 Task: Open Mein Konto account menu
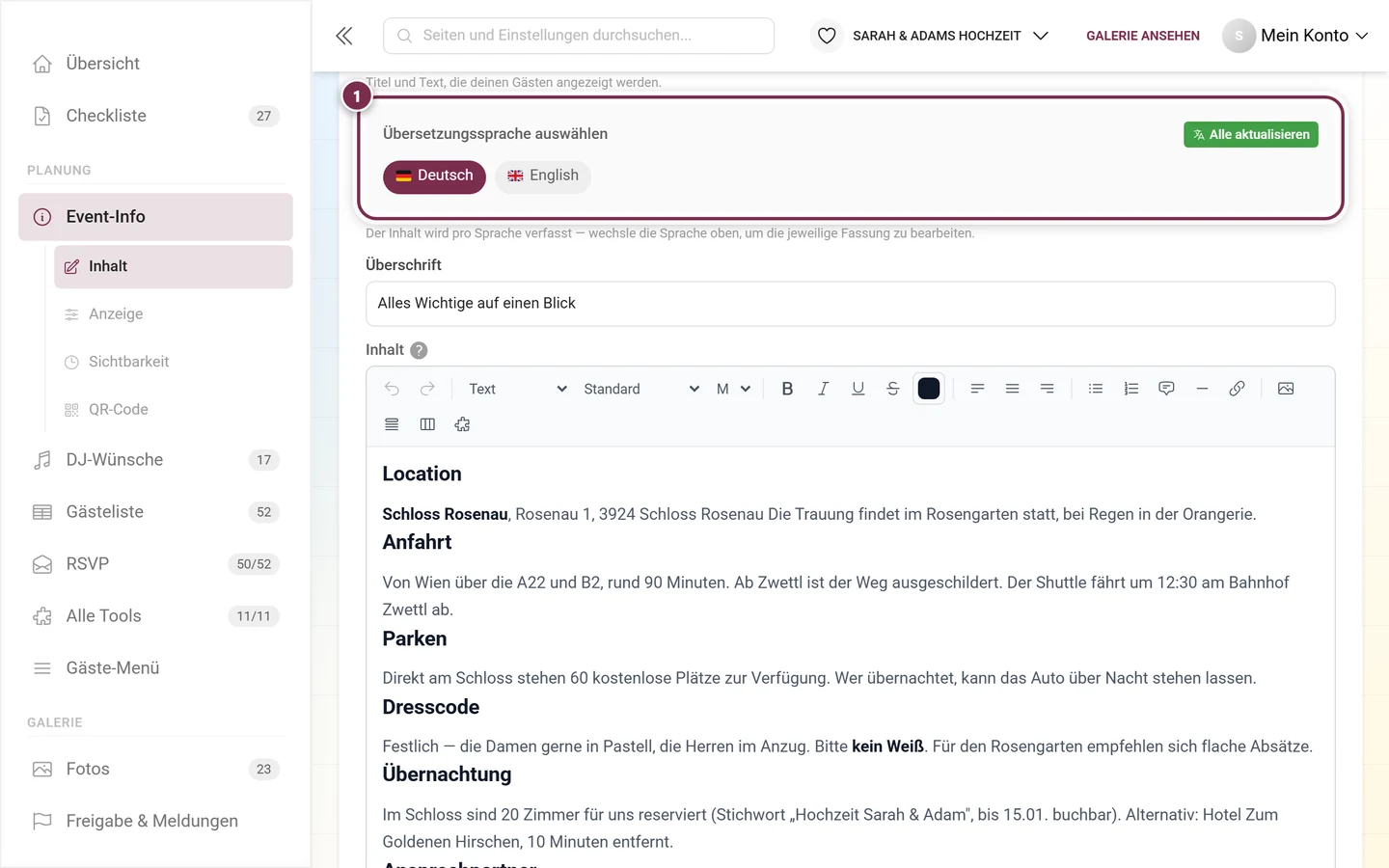click(x=1295, y=36)
